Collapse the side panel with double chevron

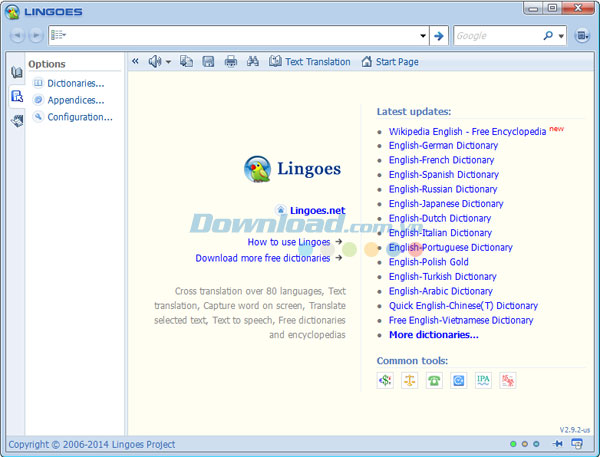coord(136,62)
